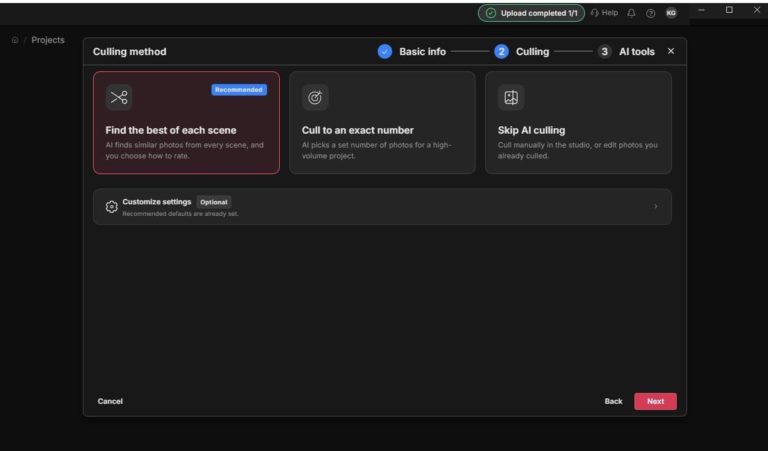Click the gear icon beside Customize settings
This screenshot has height=451, width=768.
[x=112, y=207]
